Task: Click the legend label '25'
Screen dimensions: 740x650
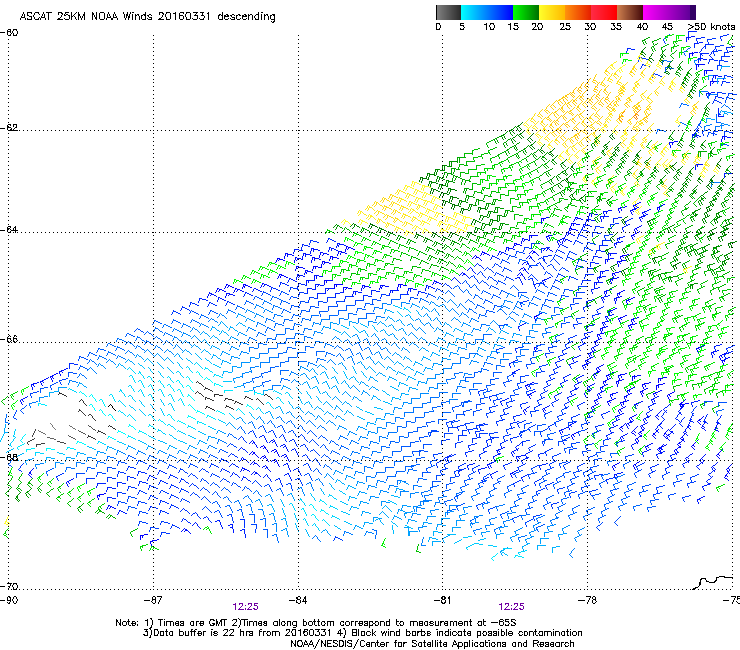Action: click(565, 27)
